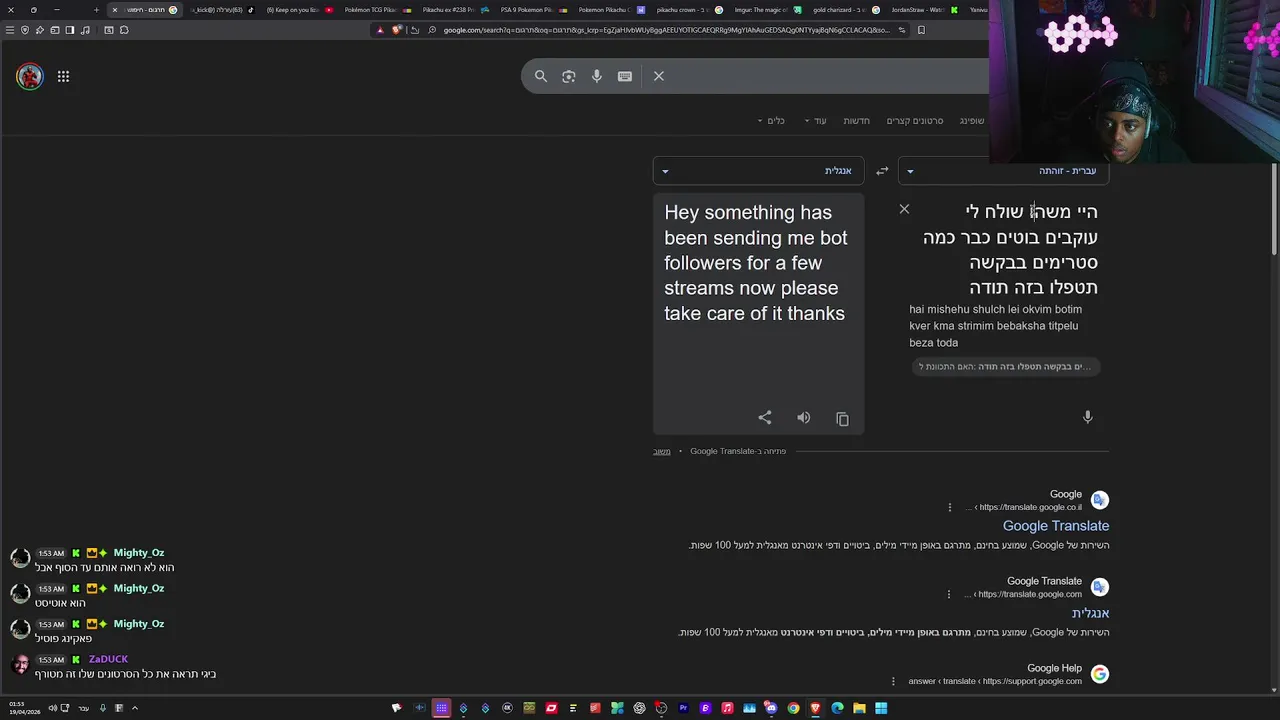This screenshot has height=720, width=1280.
Task: Open source language dropdown עברית - זוהתה
Action: (x=1003, y=171)
